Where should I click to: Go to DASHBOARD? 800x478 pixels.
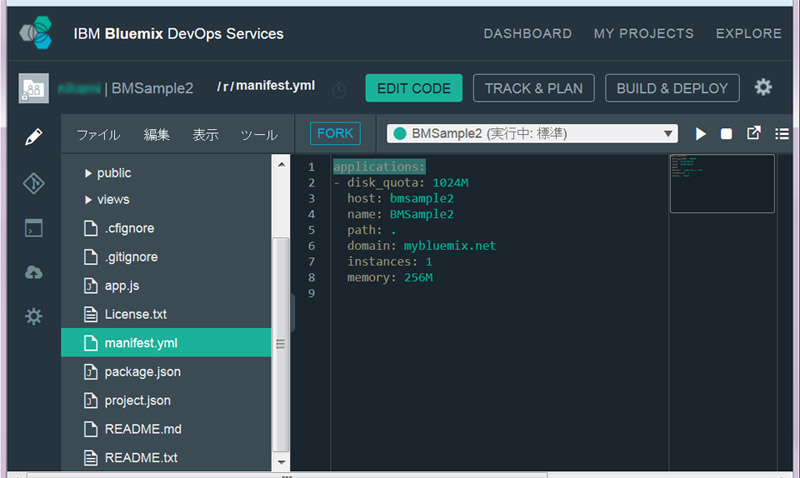tap(528, 34)
